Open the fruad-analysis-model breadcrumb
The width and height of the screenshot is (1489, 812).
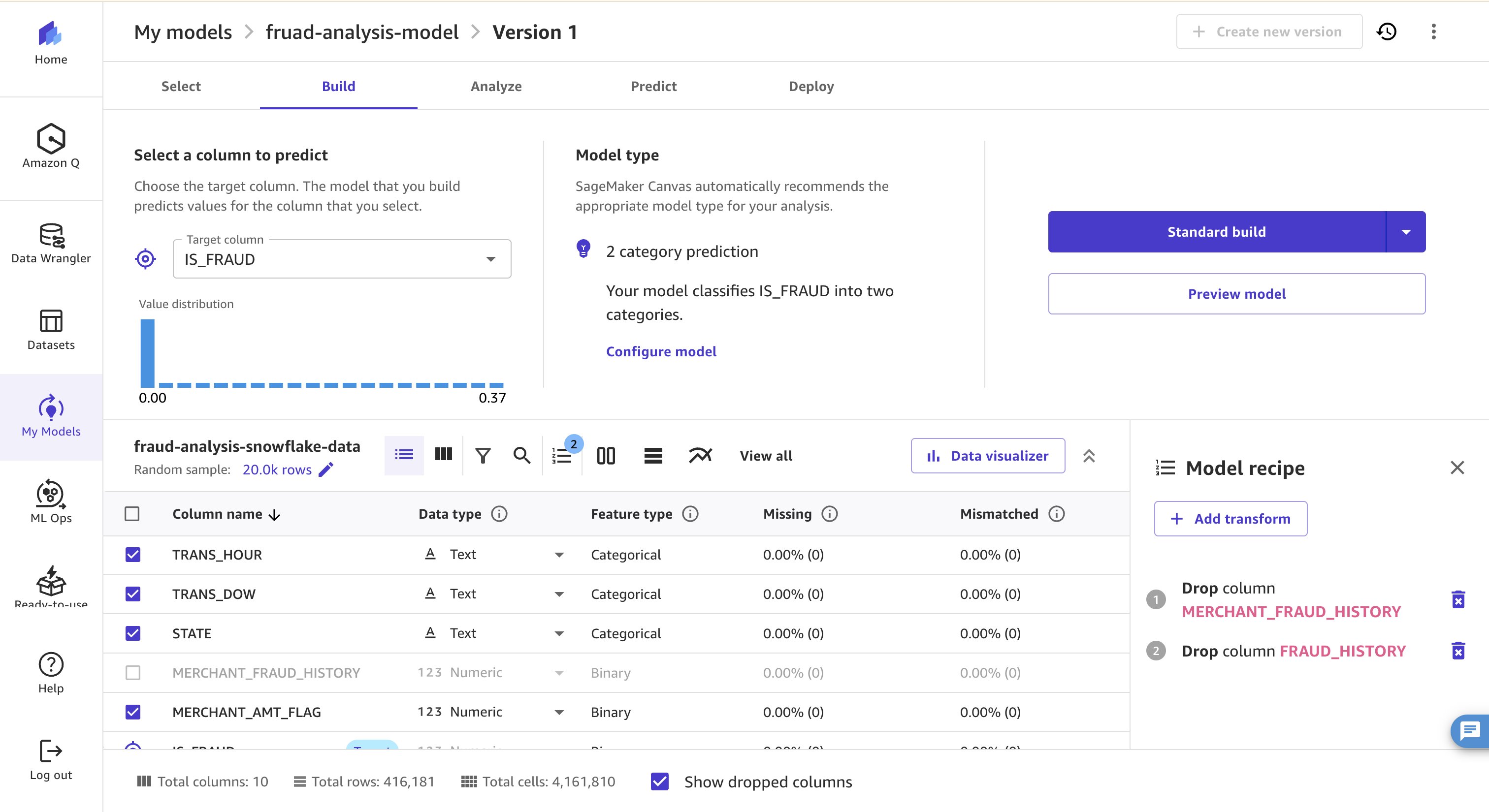362,32
